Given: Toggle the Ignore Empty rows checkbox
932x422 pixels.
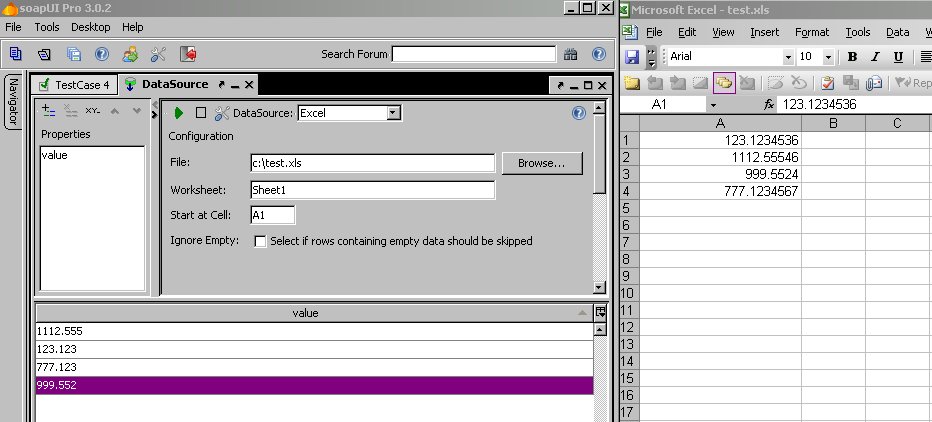Looking at the screenshot, I should (260, 241).
